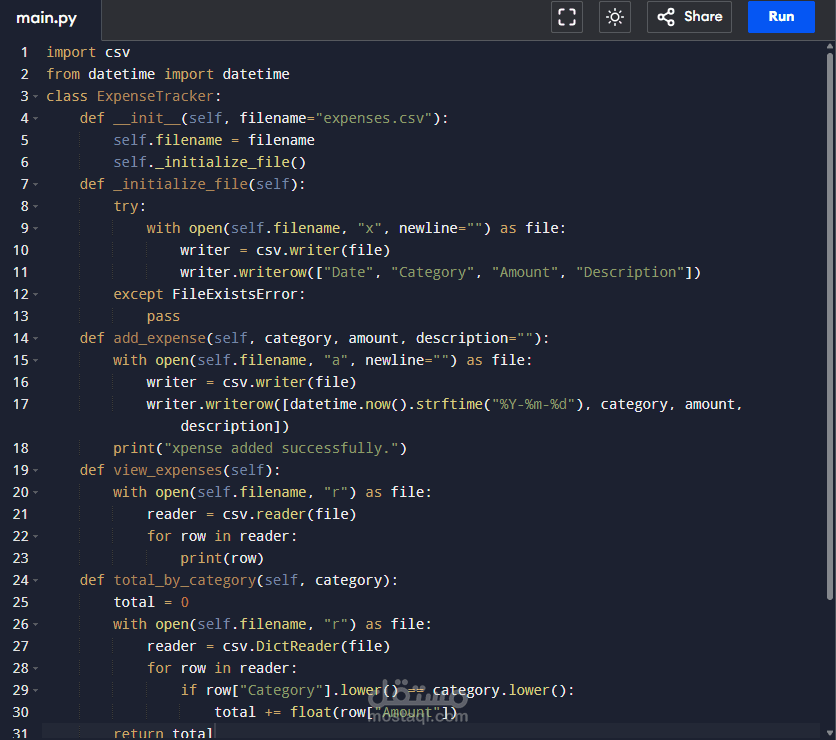Collapse the __init__ method on line 4
836x740 pixels.
tap(36, 118)
